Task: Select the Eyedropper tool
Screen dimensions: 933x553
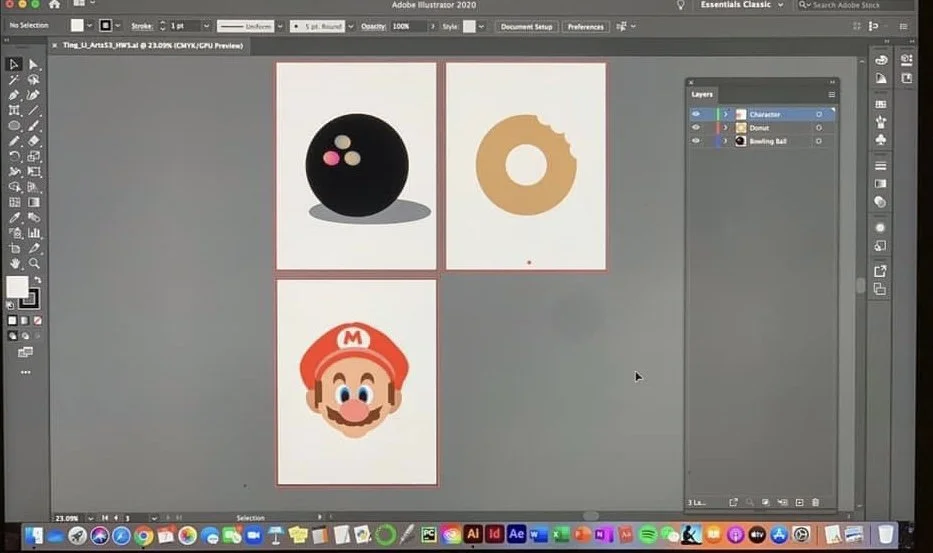Action: 14,218
